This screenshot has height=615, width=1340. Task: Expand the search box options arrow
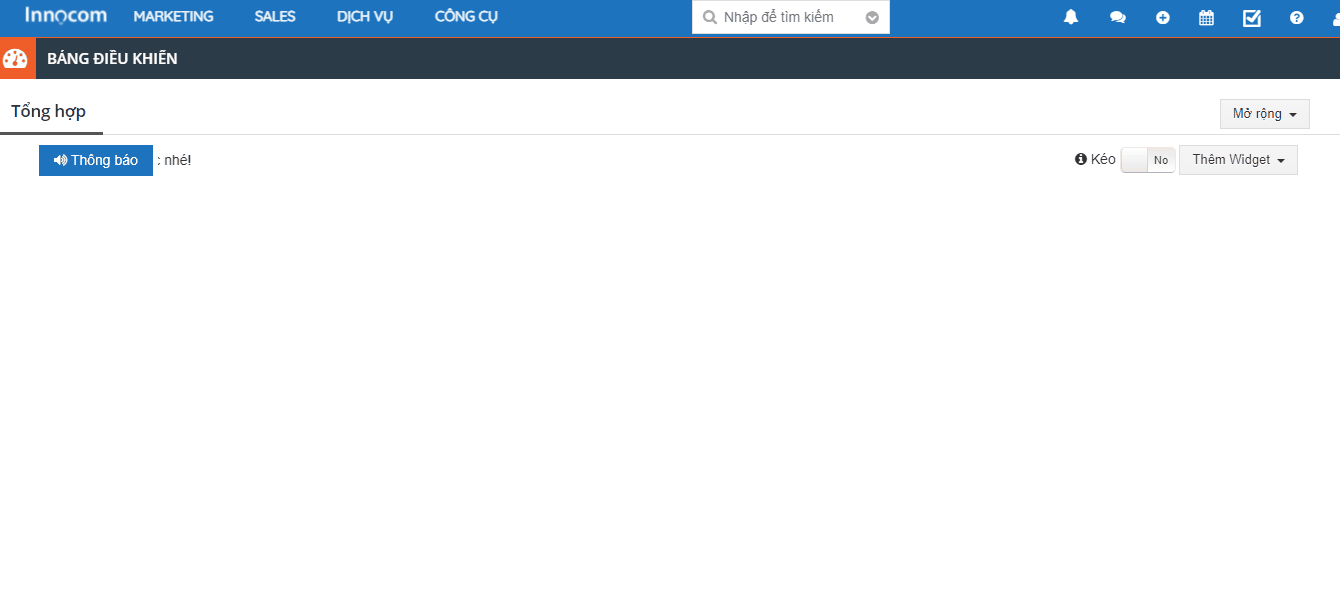pyautogui.click(x=872, y=17)
